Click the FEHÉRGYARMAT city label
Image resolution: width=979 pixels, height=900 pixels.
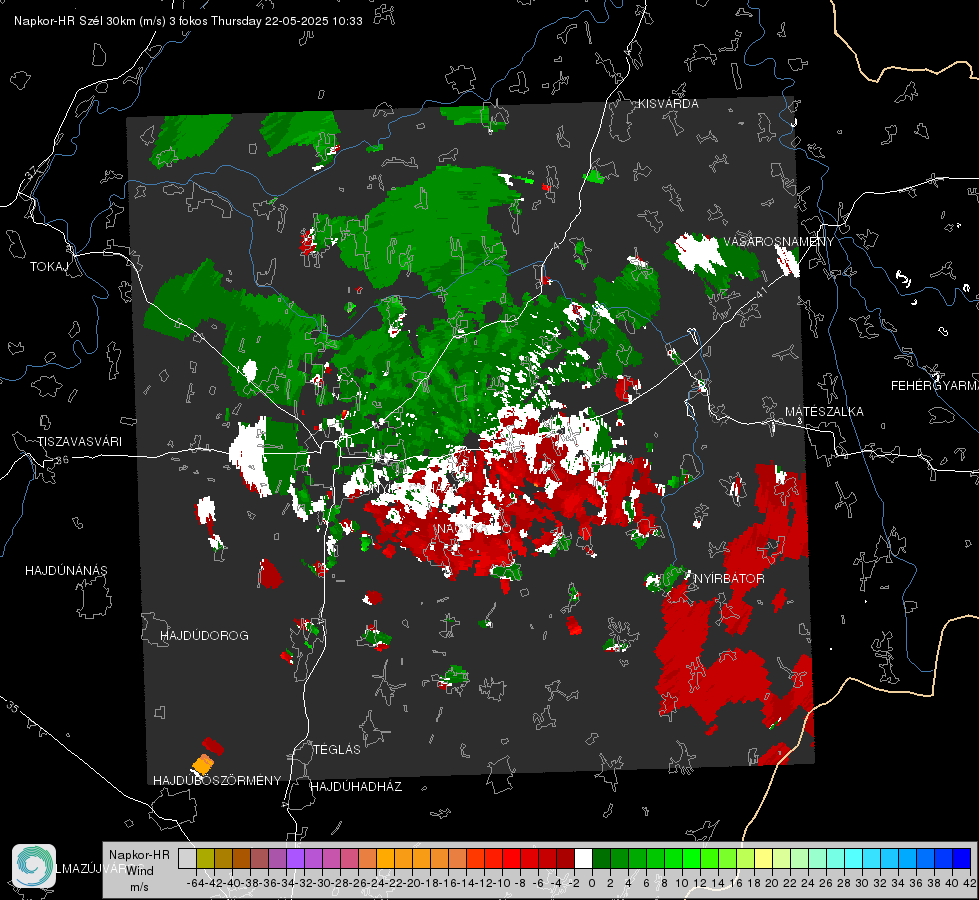[935, 385]
